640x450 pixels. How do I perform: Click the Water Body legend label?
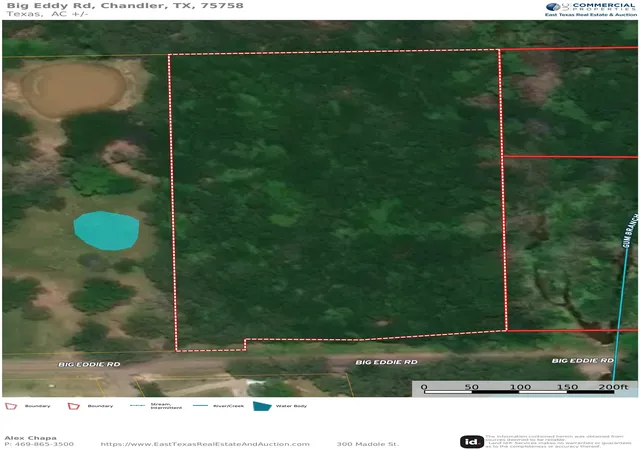(x=291, y=406)
